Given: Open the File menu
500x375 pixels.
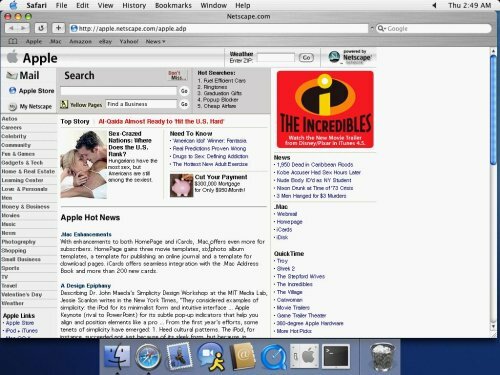Looking at the screenshot, I should [x=61, y=5].
